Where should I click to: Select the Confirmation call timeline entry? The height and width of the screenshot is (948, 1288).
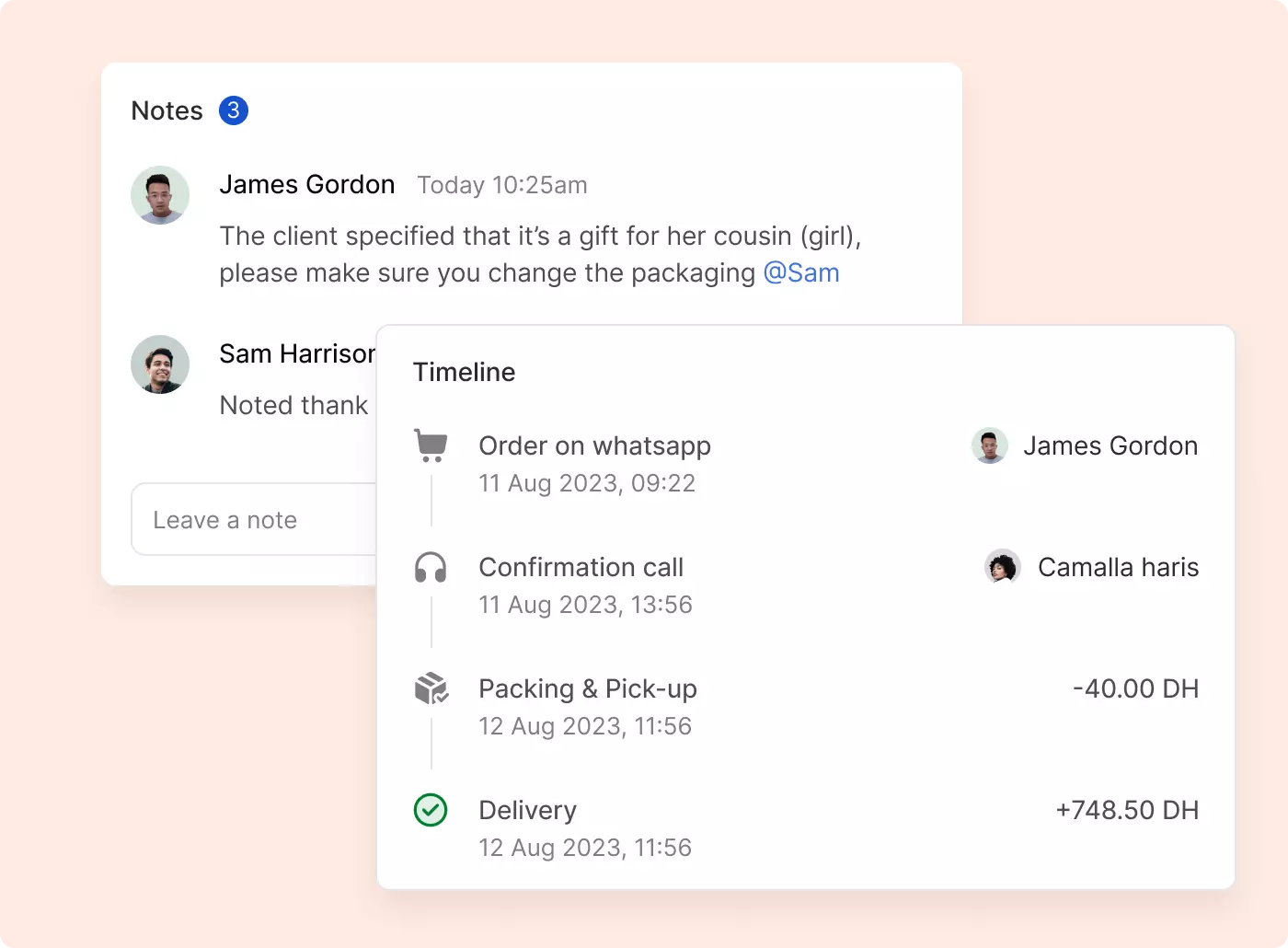pos(581,568)
